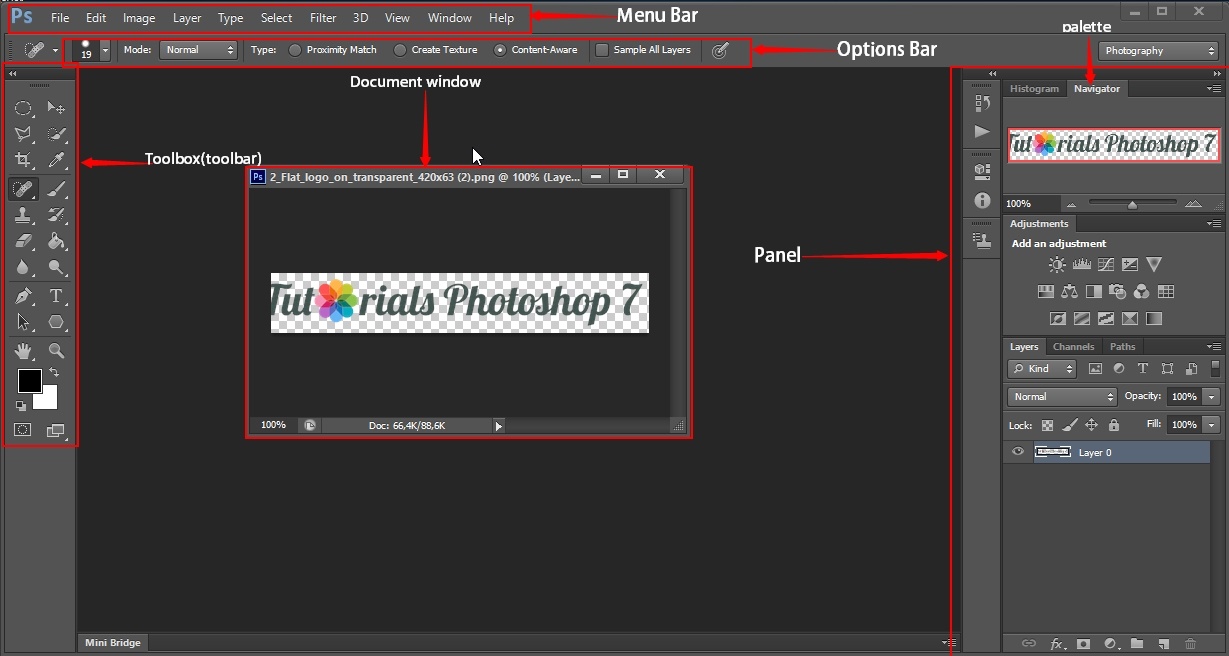Select the Blur tool
Viewport: 1229px width, 656px height.
23,267
